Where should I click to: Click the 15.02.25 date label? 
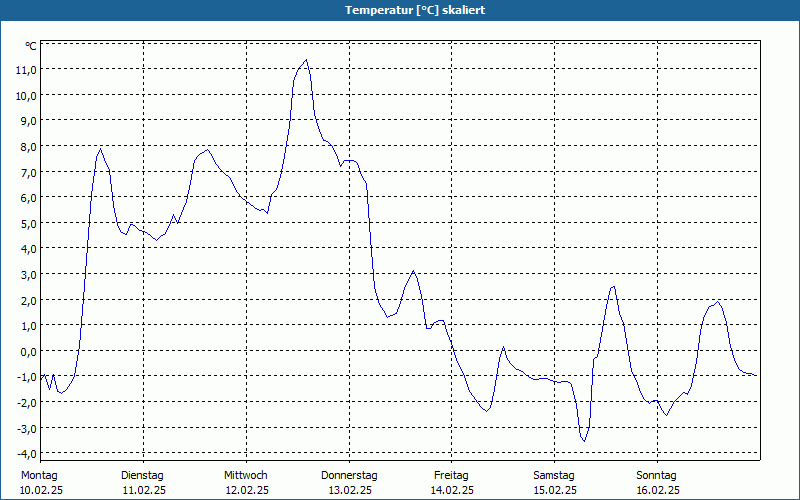pyautogui.click(x=556, y=491)
